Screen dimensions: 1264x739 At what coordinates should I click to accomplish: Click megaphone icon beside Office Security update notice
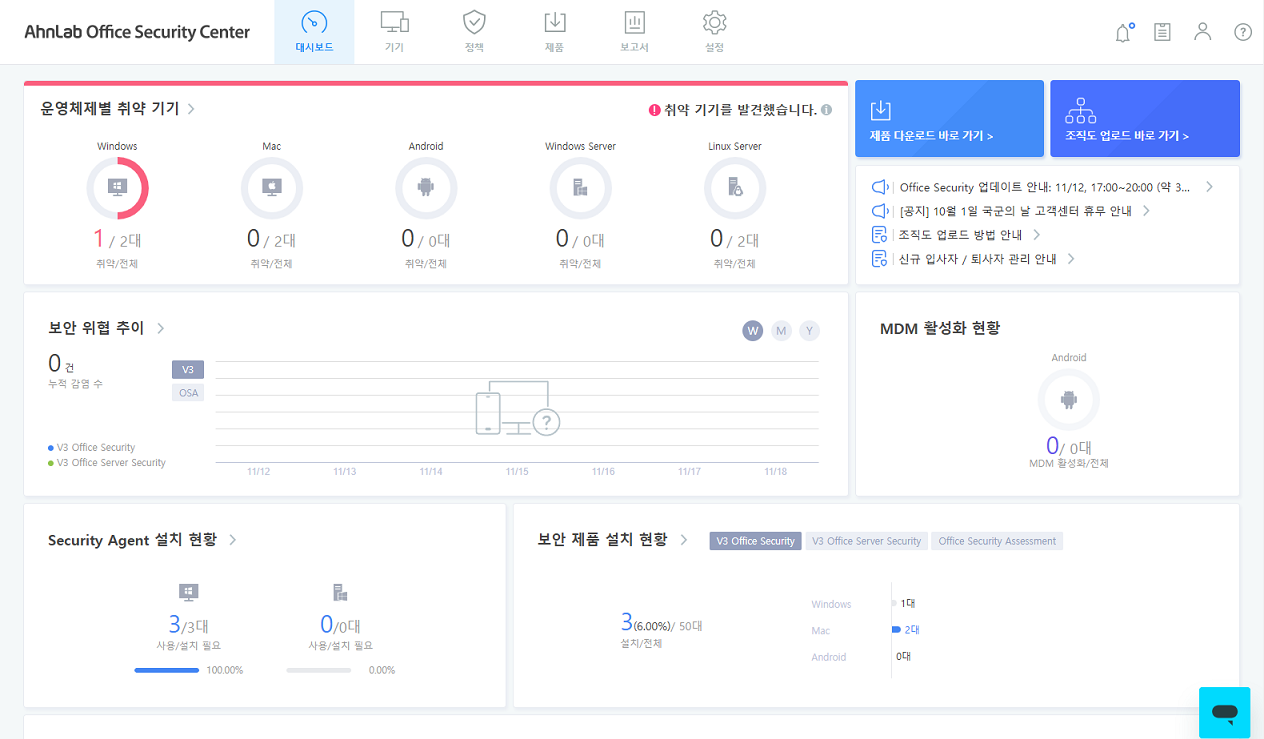pos(880,187)
